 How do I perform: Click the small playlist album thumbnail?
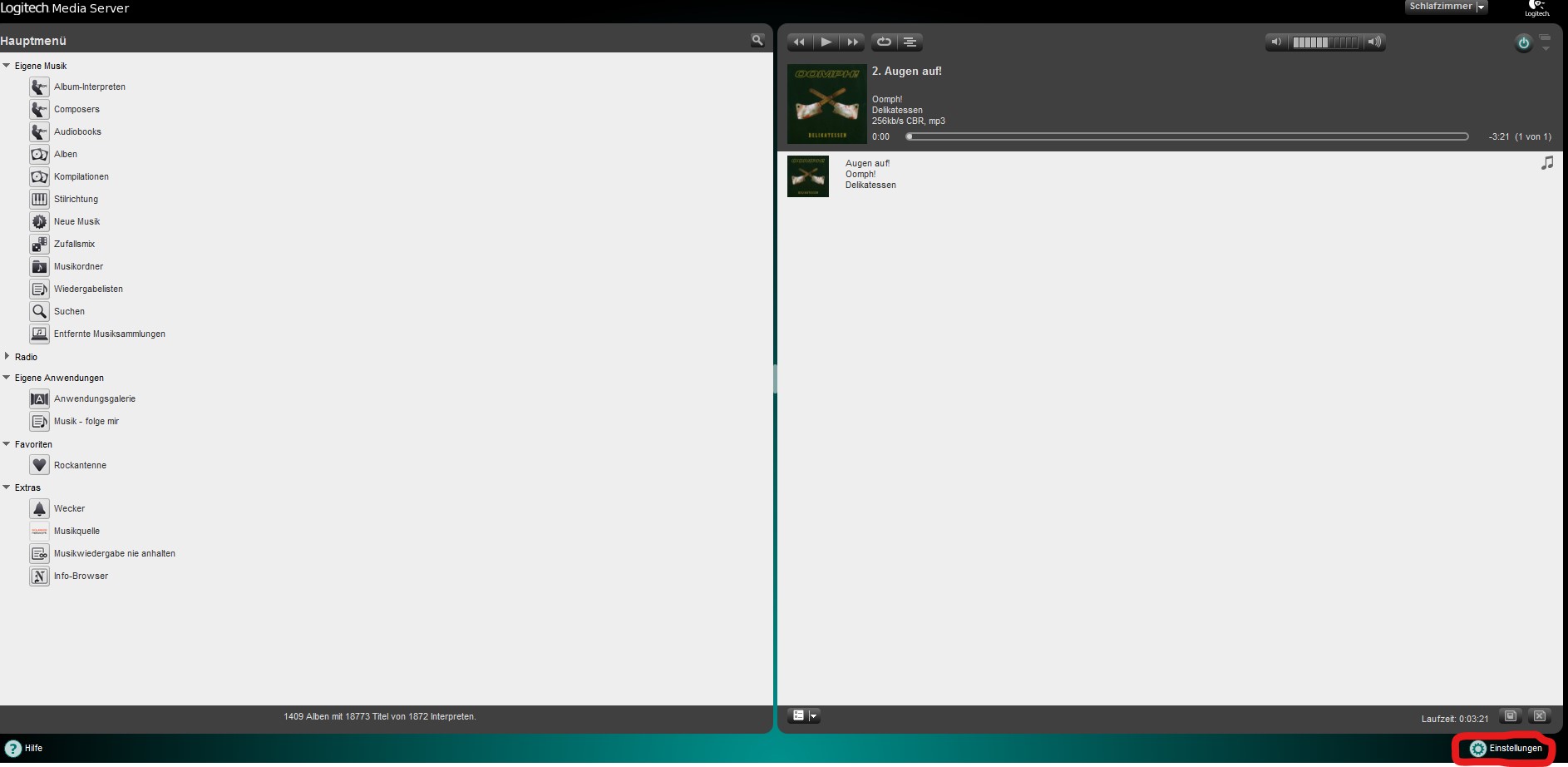tap(808, 176)
